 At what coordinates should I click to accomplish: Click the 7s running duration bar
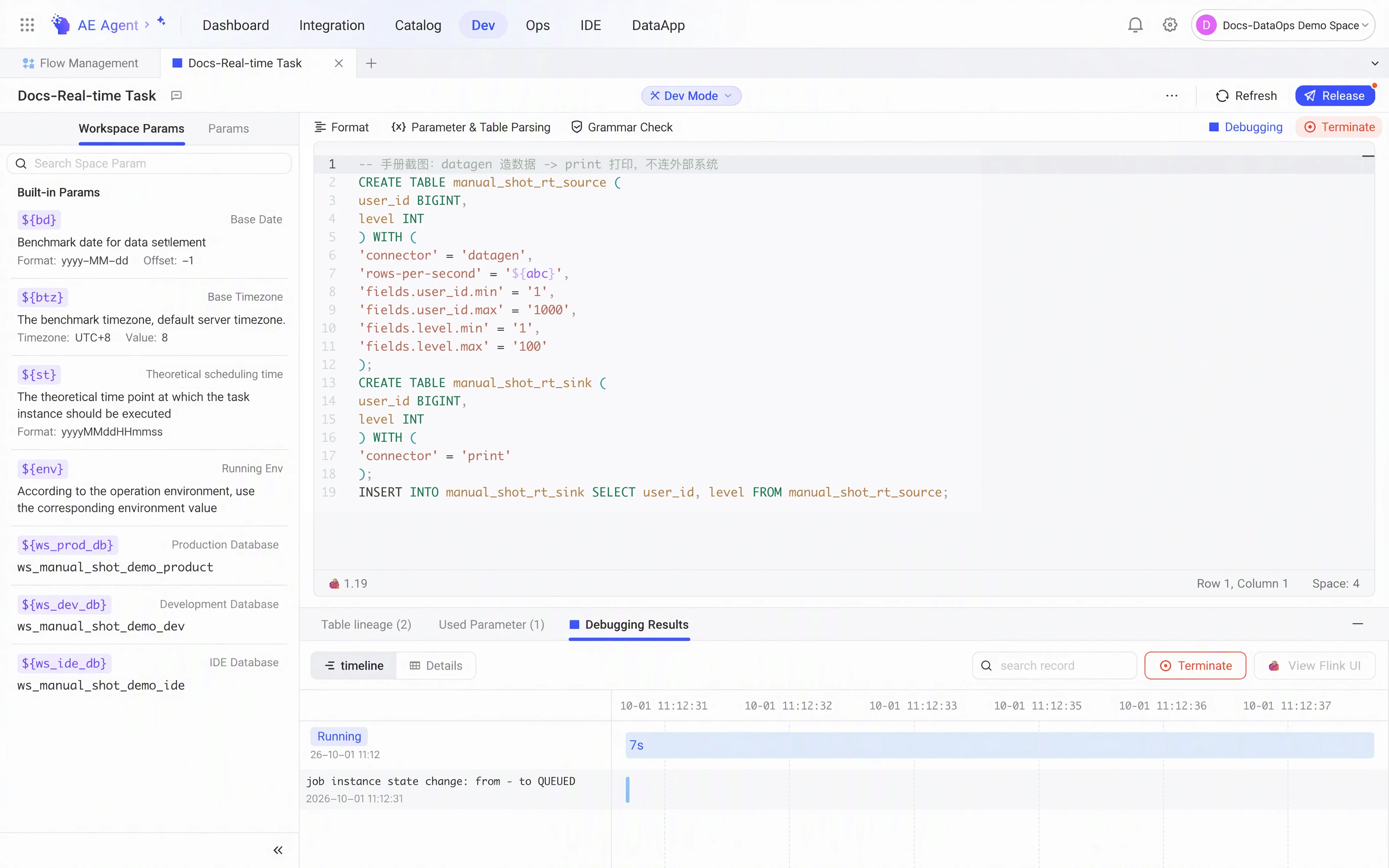(x=999, y=745)
